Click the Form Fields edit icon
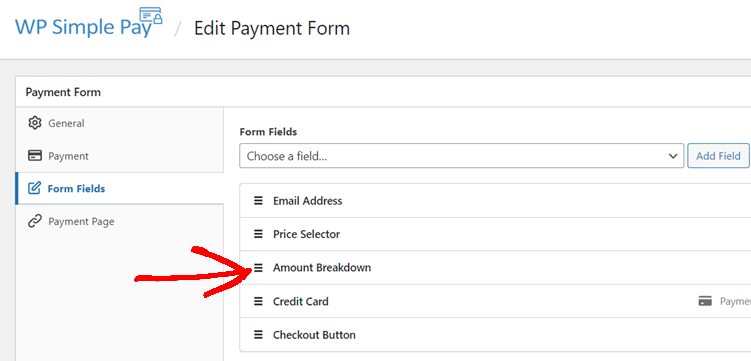The width and height of the screenshot is (751, 361). tap(34, 188)
